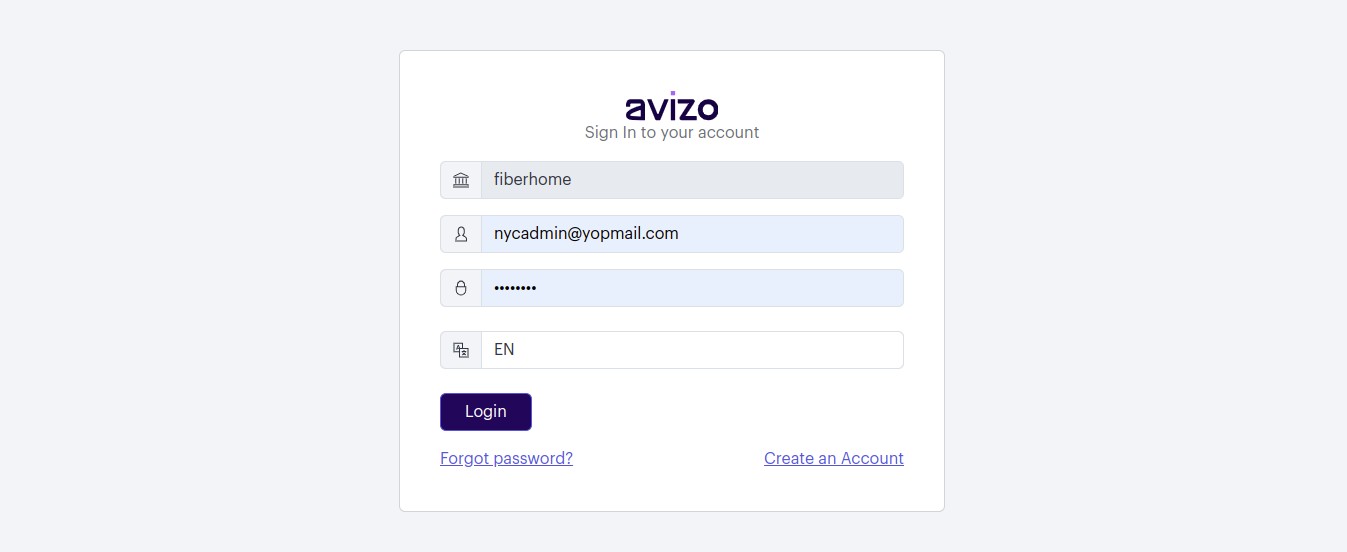Click the 'Sign In to your account' heading
The height and width of the screenshot is (552, 1347).
(672, 132)
